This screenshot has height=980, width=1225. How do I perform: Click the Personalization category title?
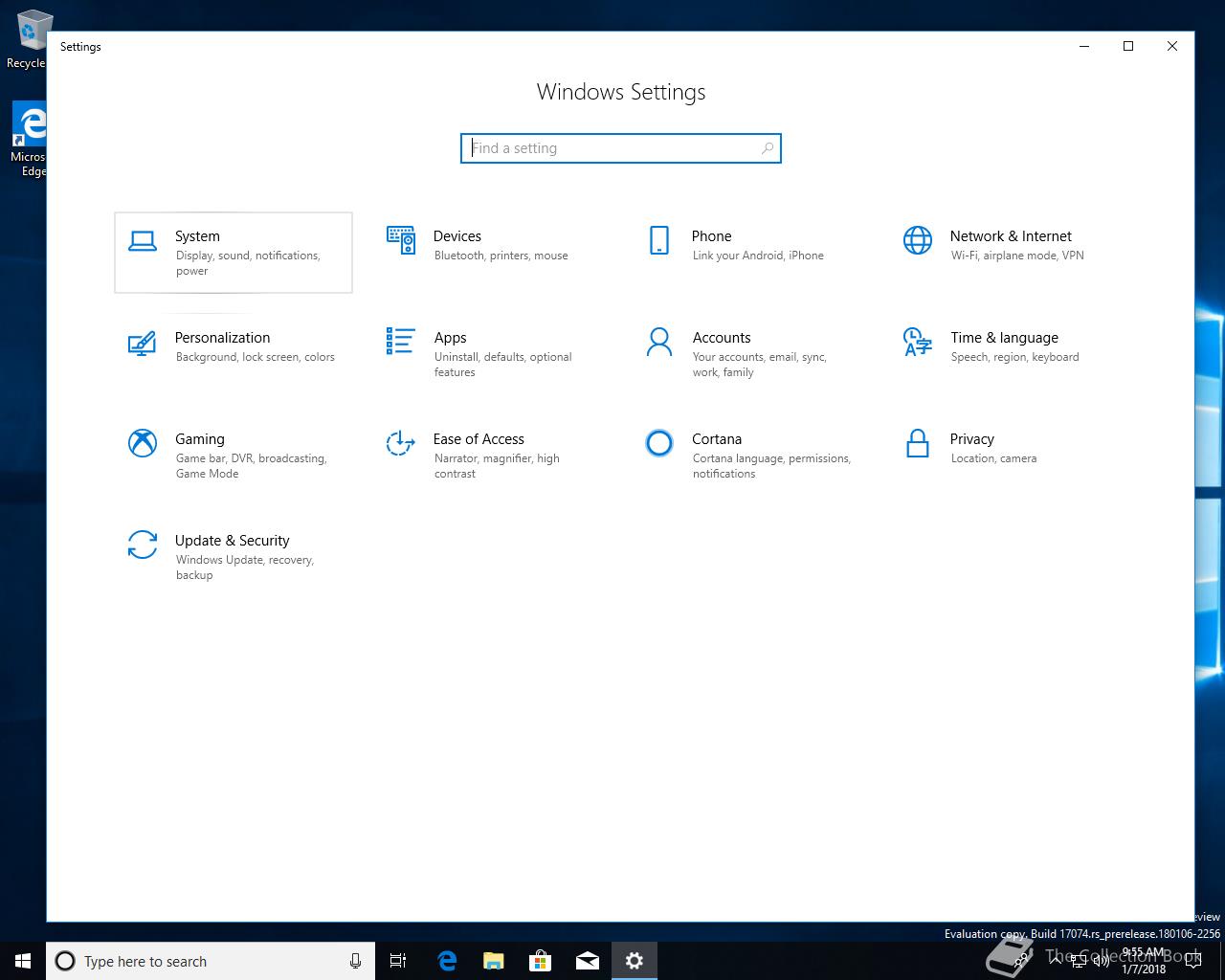pos(222,338)
